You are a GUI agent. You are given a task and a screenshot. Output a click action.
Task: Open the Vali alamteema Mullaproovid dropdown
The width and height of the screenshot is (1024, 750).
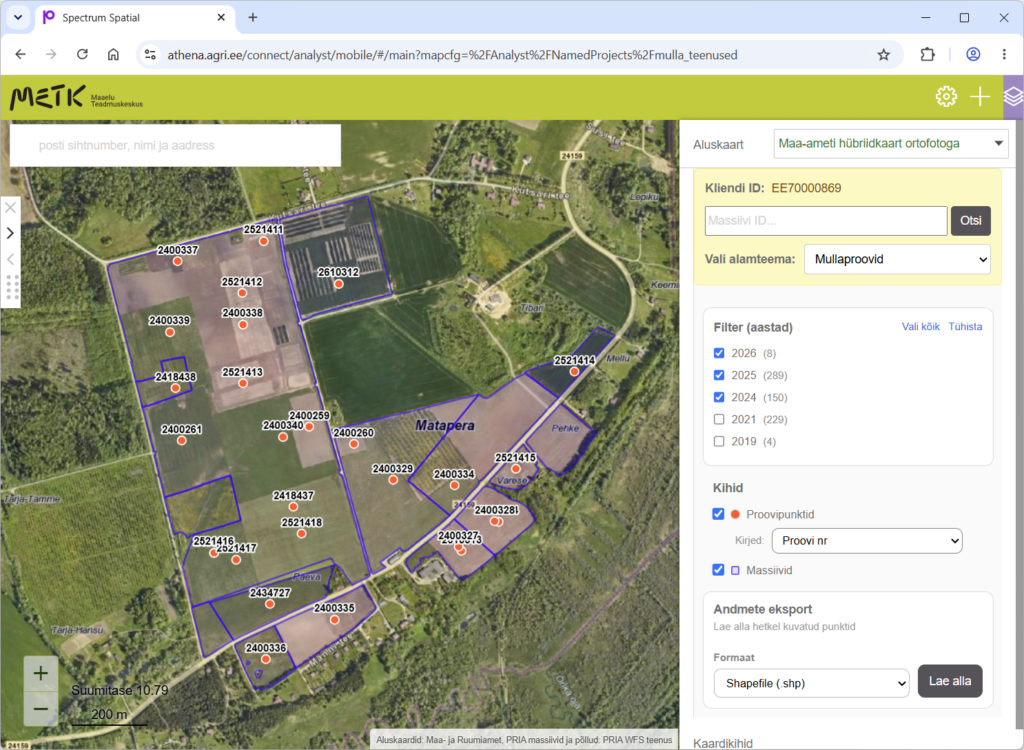click(x=897, y=259)
